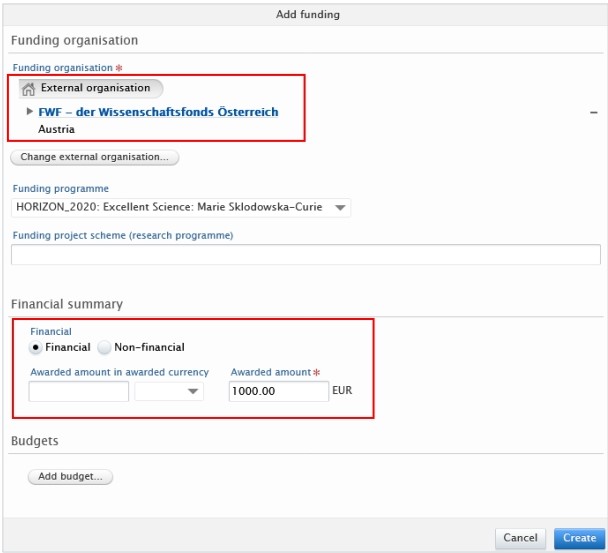Expand the FWF organisation details triangle
Viewport: 608px width, 553px height.
pyautogui.click(x=30, y=111)
